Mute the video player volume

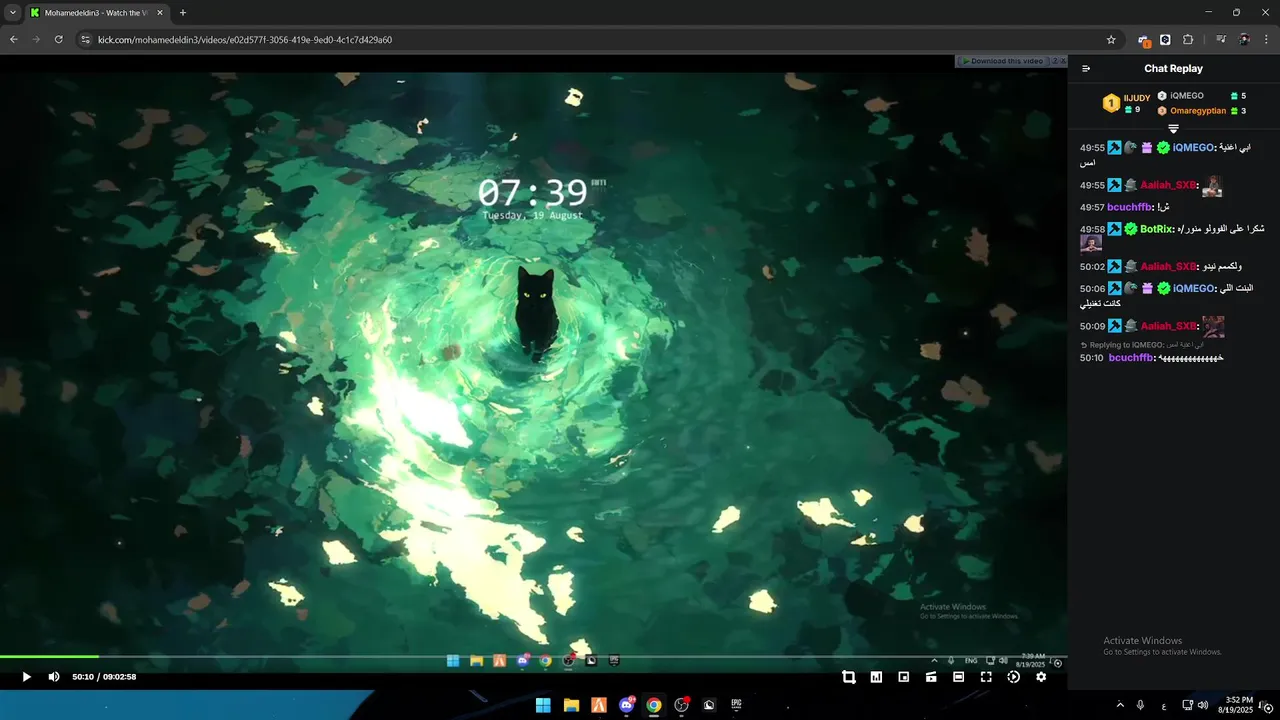[x=54, y=677]
